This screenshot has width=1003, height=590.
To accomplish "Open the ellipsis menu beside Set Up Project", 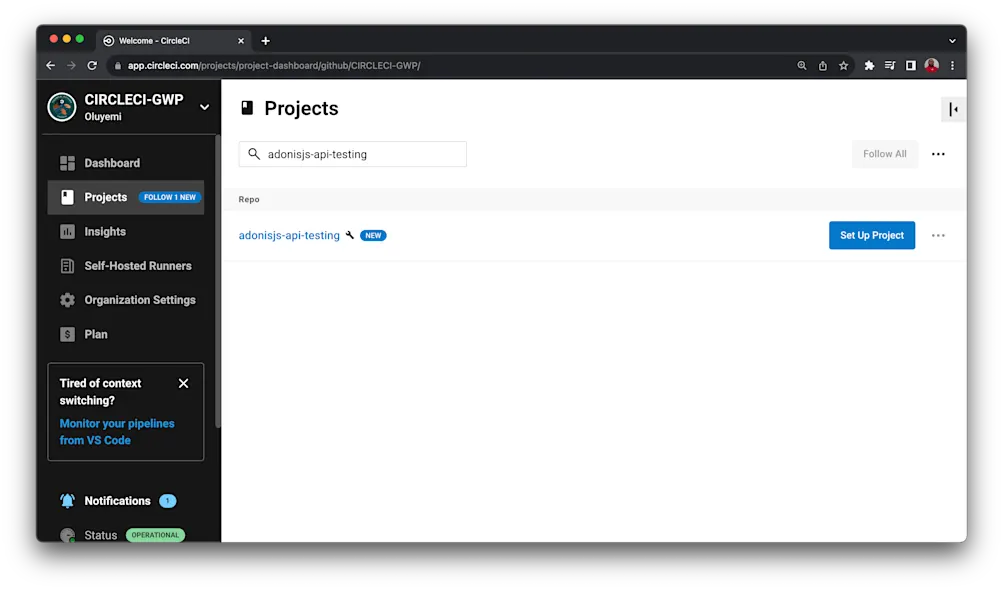I will 937,235.
